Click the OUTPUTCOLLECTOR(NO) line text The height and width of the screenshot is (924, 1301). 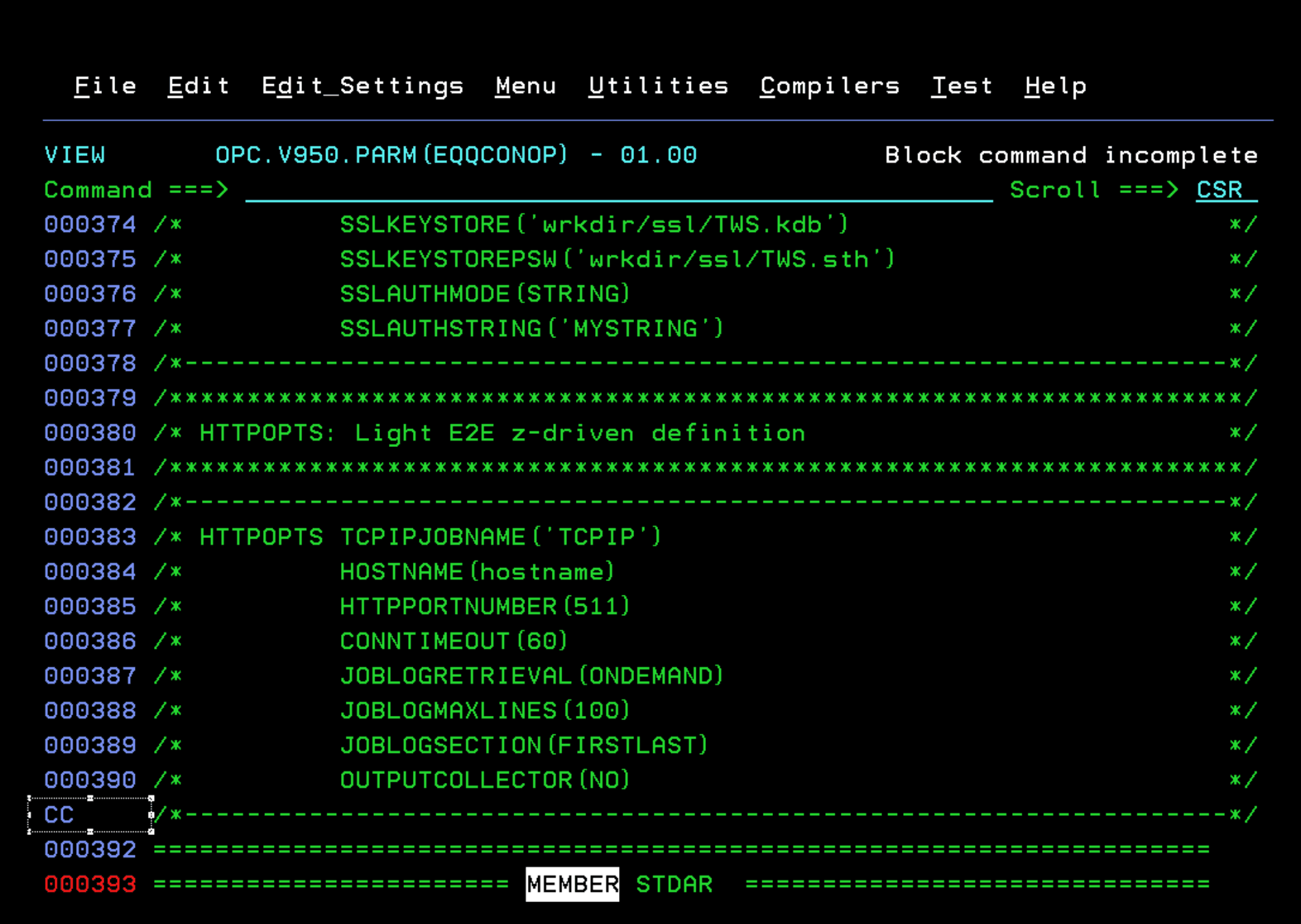click(485, 780)
